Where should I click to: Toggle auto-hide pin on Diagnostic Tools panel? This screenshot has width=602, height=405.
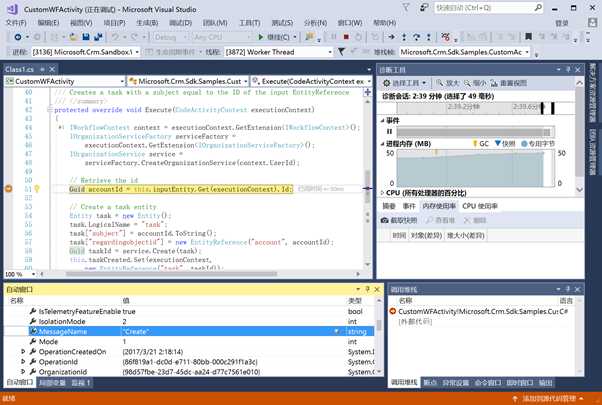pyautogui.click(x=568, y=69)
